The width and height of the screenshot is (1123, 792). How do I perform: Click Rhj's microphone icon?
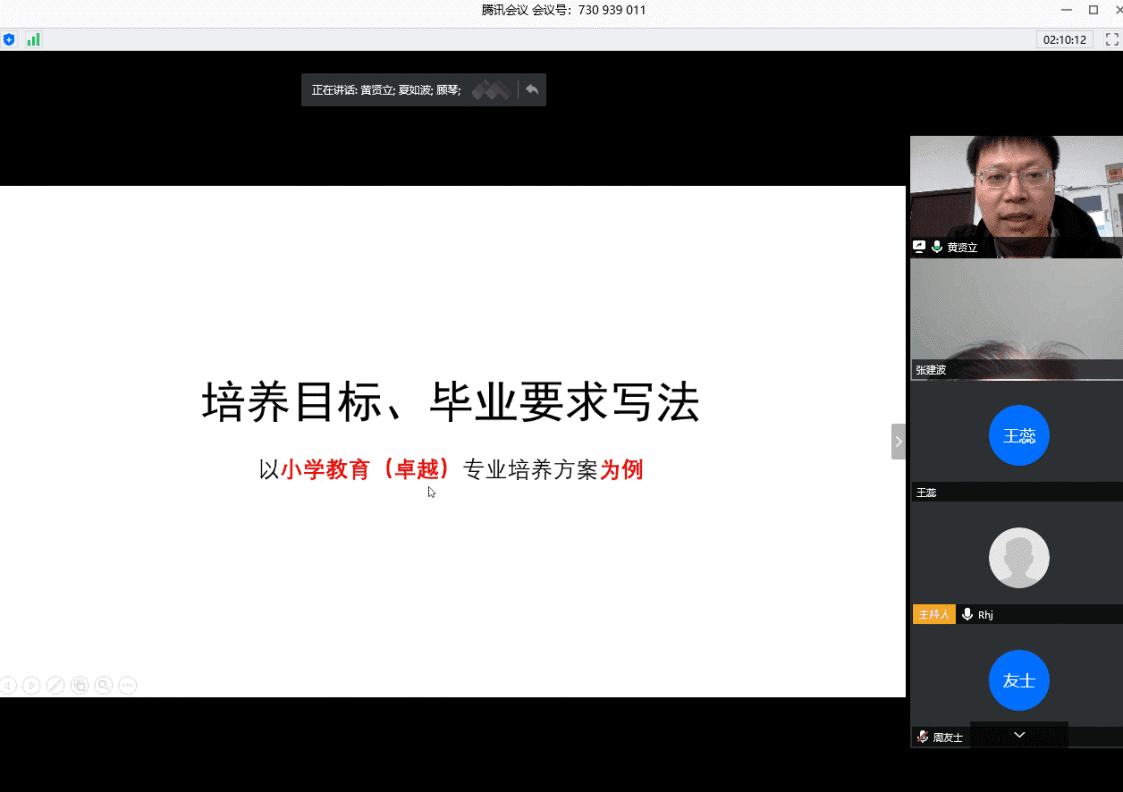pos(967,615)
